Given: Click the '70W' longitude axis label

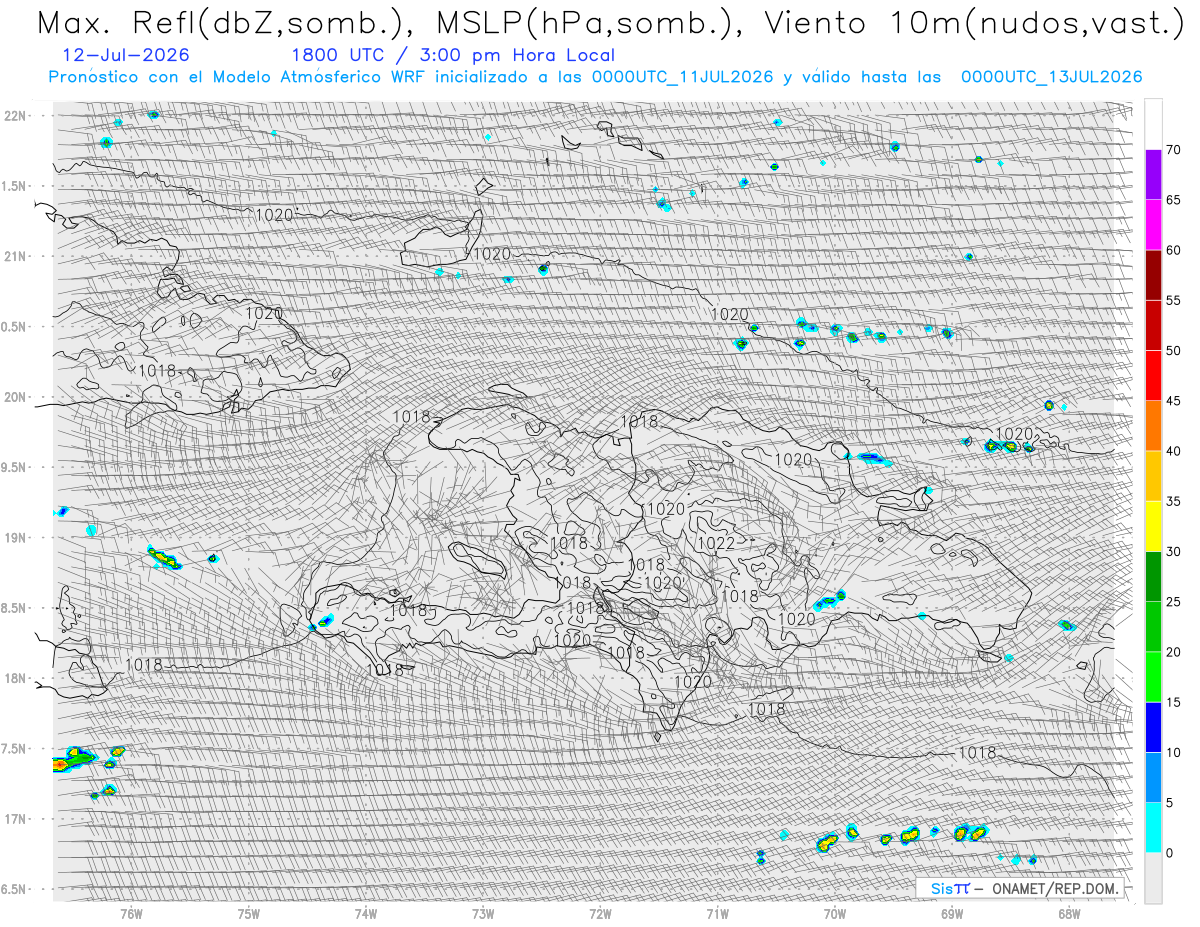Looking at the screenshot, I should click(x=835, y=913).
